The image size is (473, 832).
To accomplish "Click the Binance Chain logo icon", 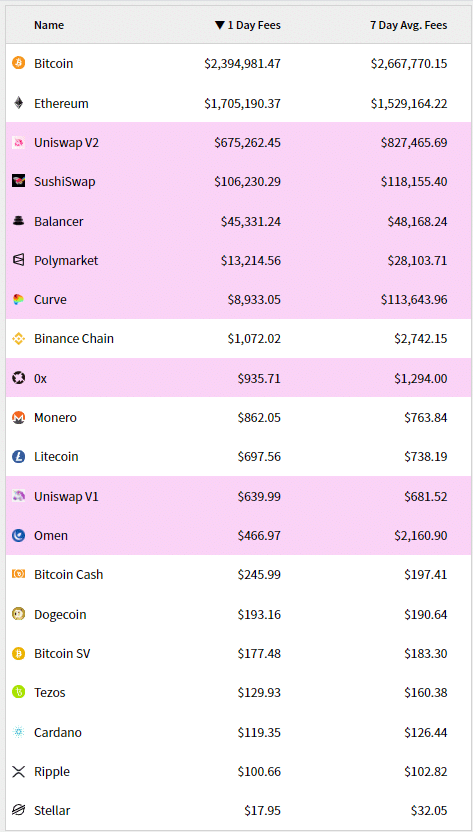I will [19, 339].
